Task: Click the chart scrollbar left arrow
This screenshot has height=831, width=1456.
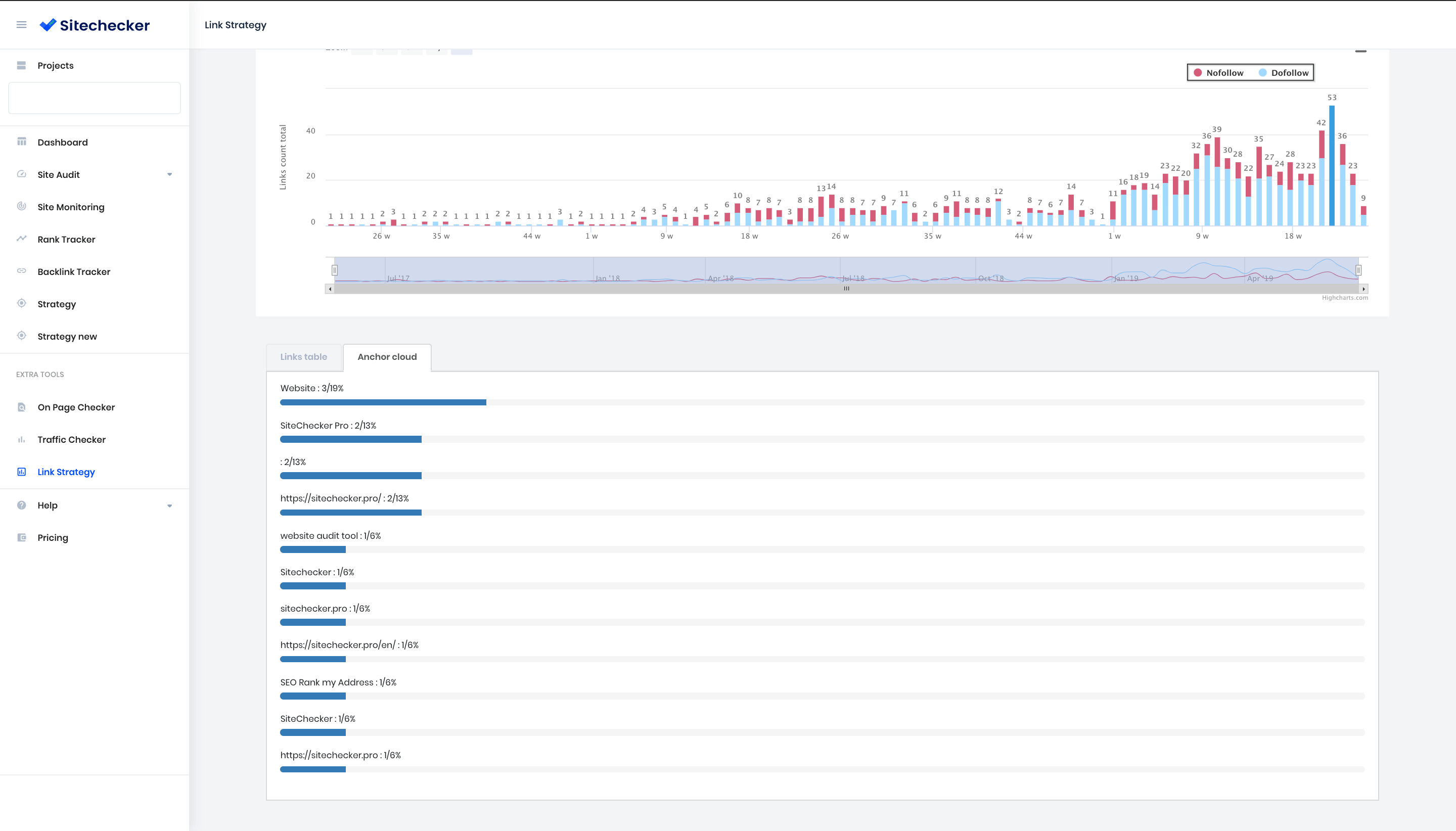Action: (x=329, y=289)
